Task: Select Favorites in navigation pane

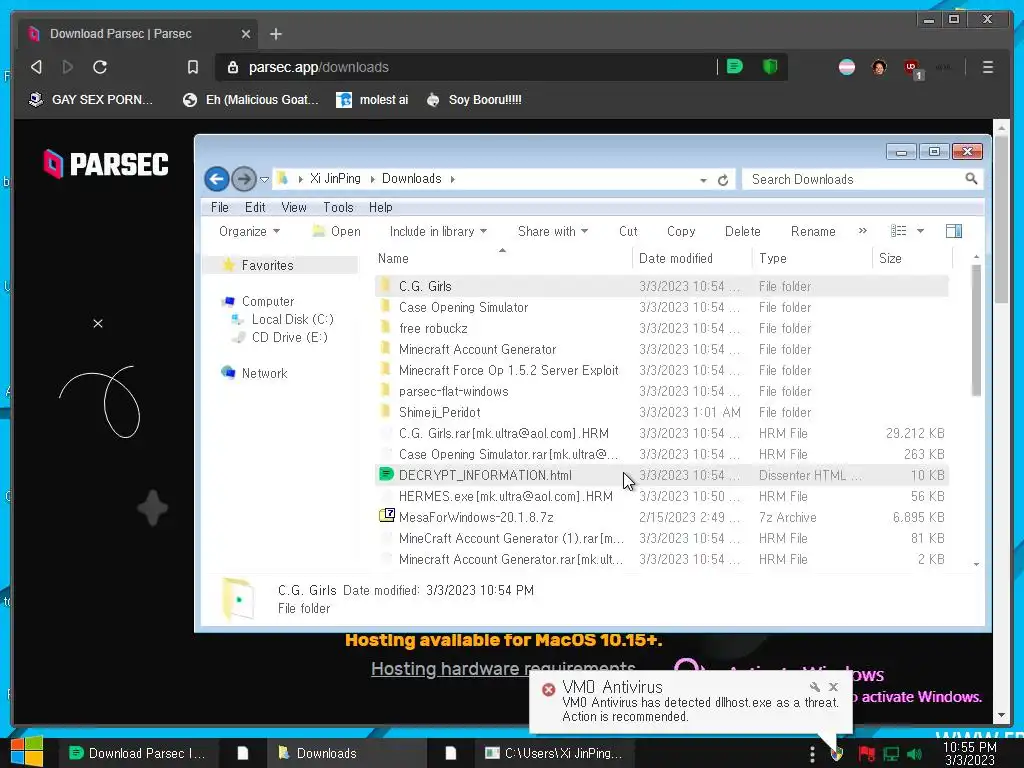Action: point(267,265)
